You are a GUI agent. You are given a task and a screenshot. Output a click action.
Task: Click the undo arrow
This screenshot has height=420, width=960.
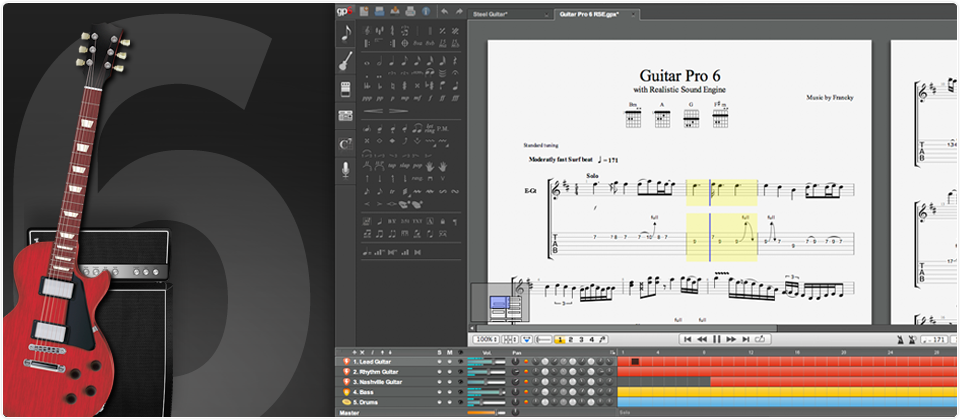click(444, 11)
